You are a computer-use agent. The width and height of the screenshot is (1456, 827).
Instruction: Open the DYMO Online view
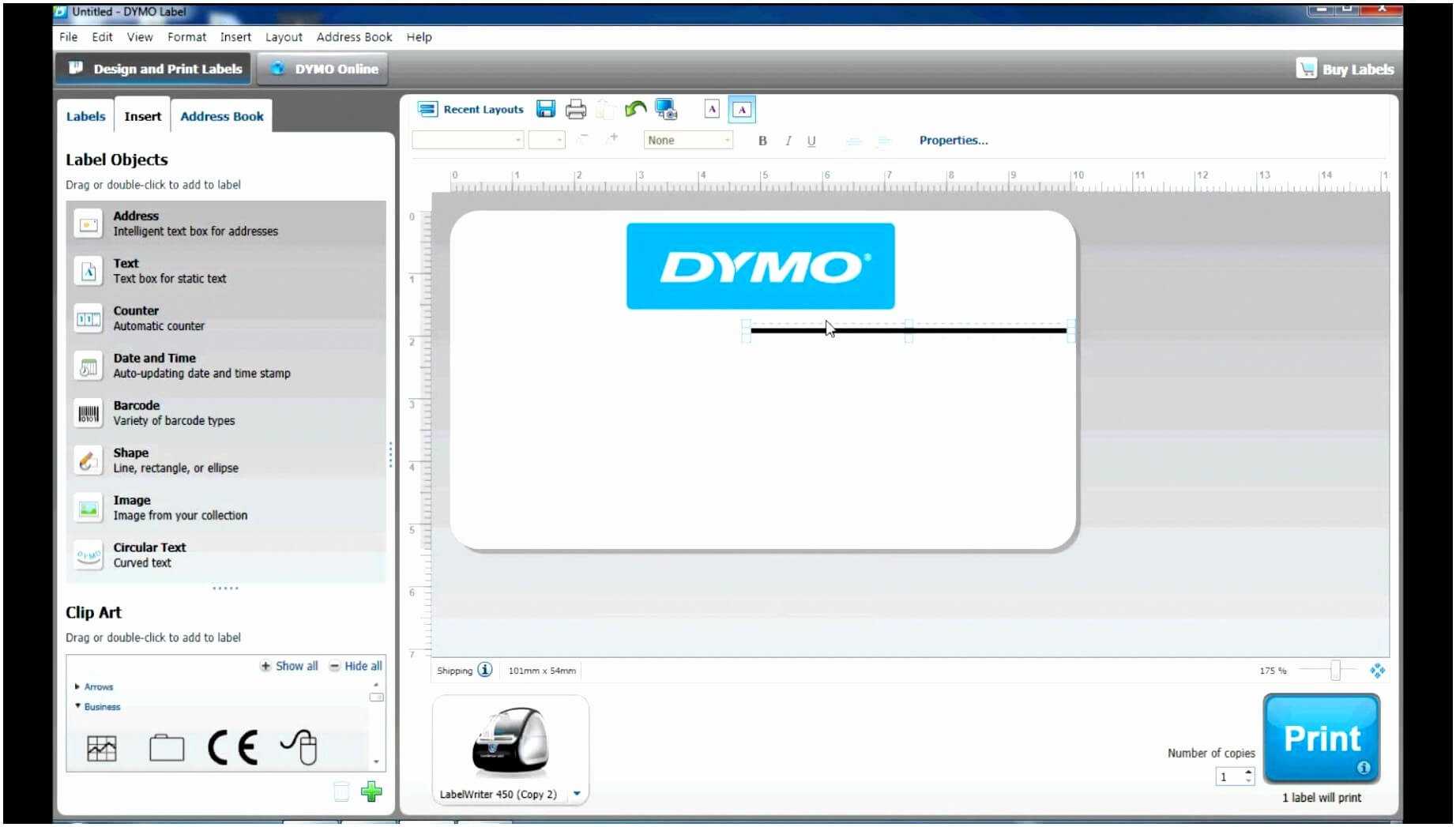point(324,69)
